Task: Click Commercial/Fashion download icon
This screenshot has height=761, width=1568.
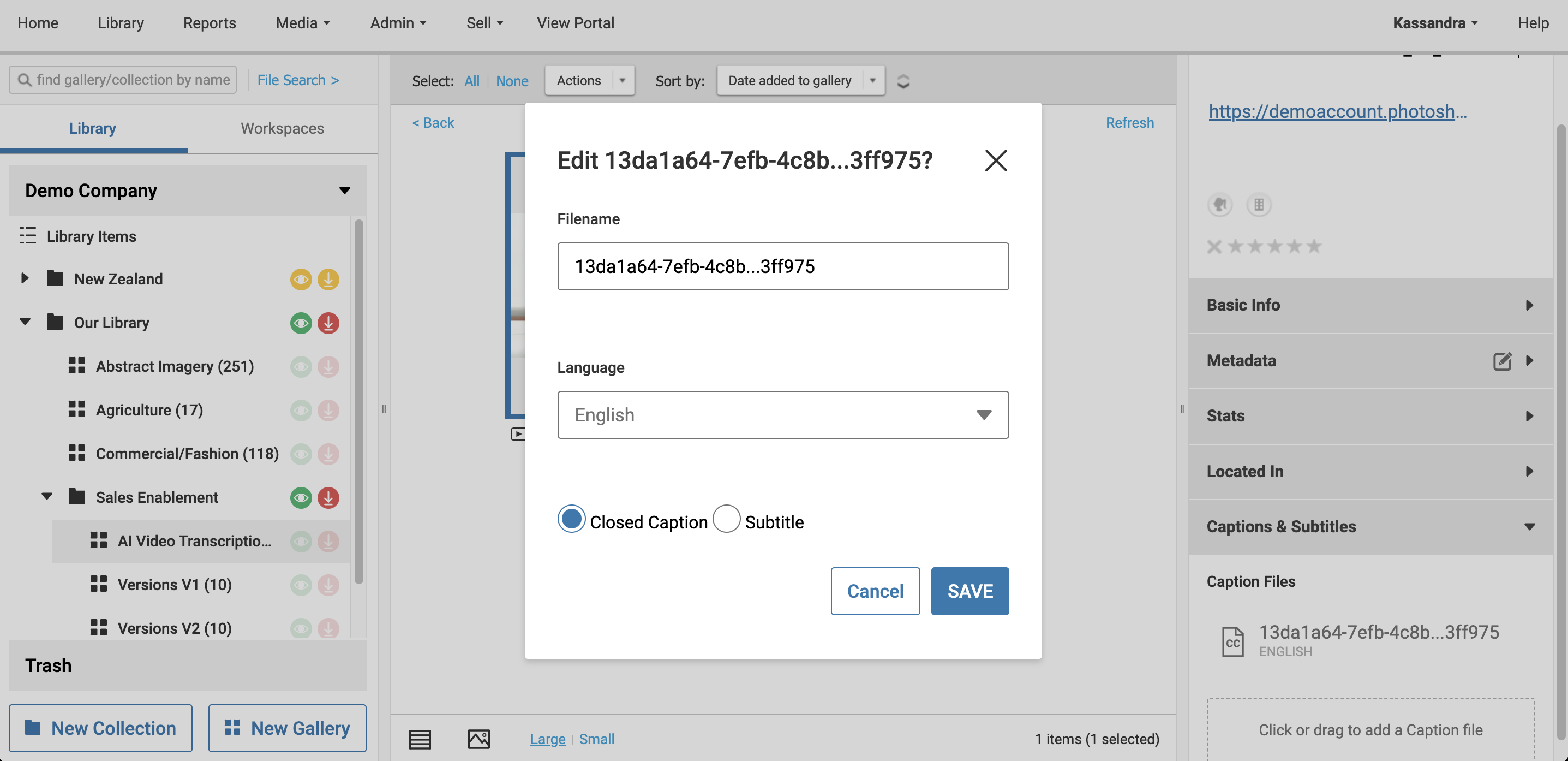Action: (328, 454)
